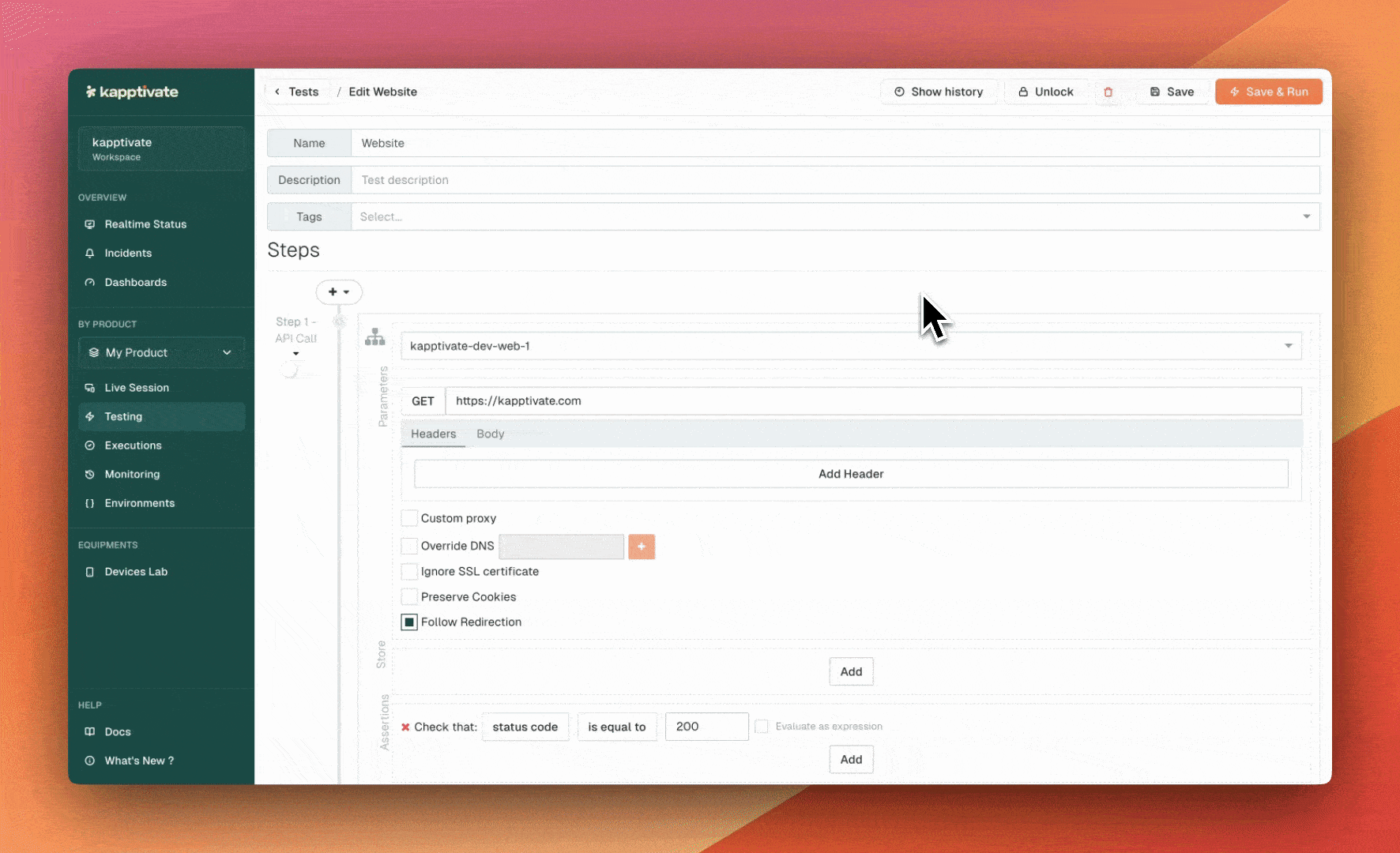The image size is (1400, 853).
Task: Switch to the Body tab
Action: tap(490, 434)
